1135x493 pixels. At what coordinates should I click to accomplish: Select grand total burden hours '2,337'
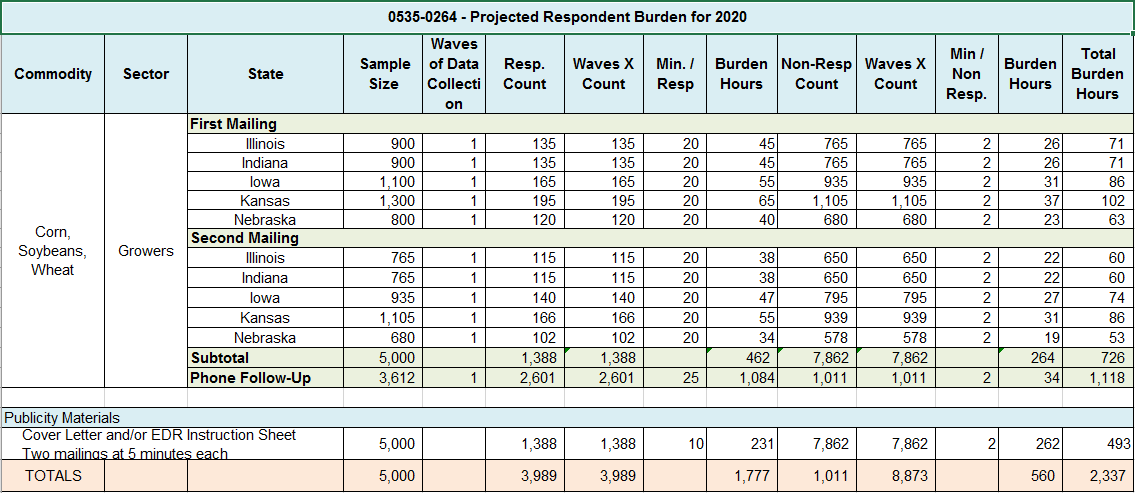click(1097, 476)
